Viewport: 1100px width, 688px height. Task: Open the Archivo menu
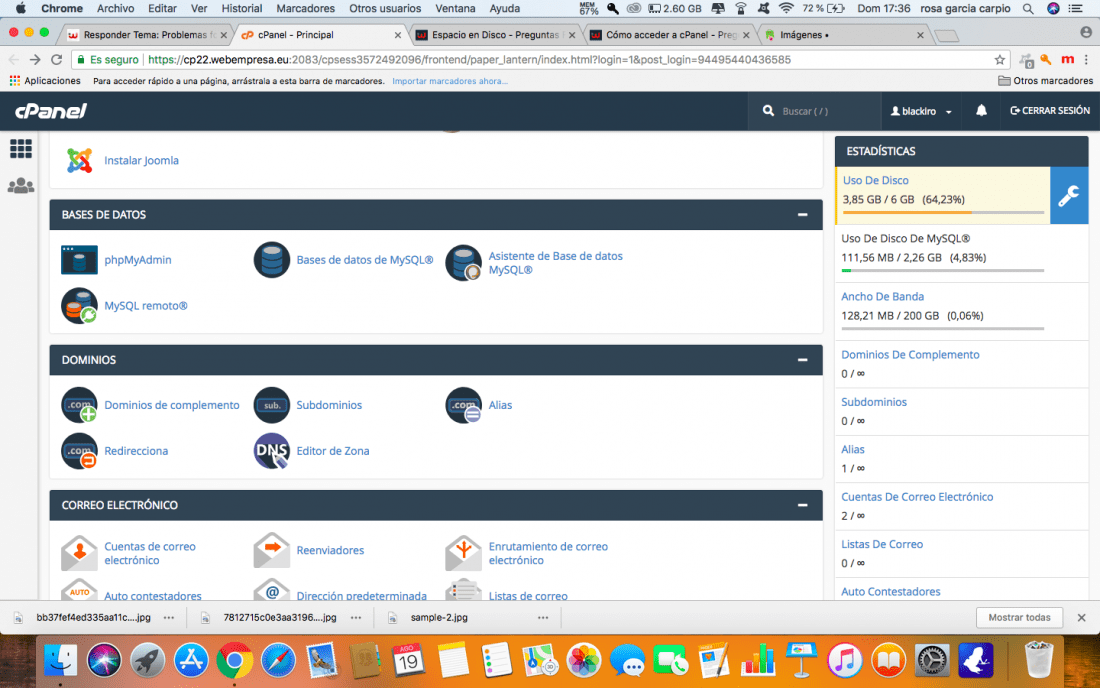[115, 8]
